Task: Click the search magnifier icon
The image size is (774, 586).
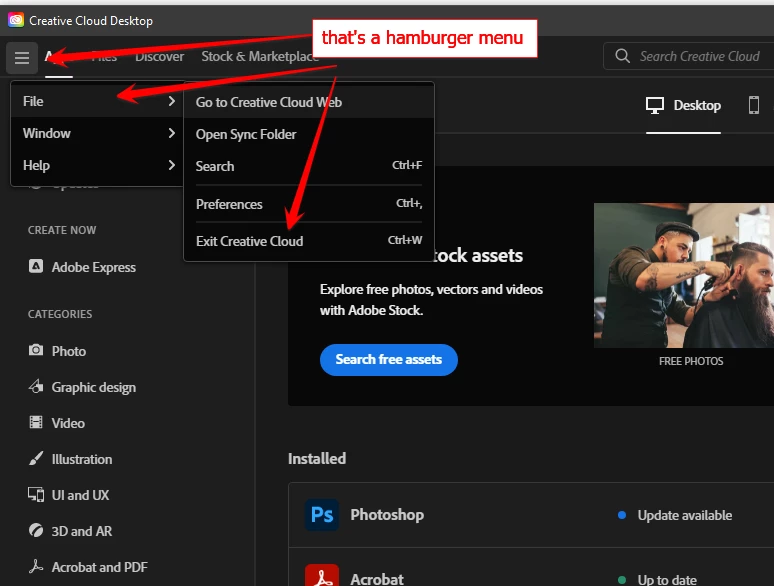Action: pos(622,56)
